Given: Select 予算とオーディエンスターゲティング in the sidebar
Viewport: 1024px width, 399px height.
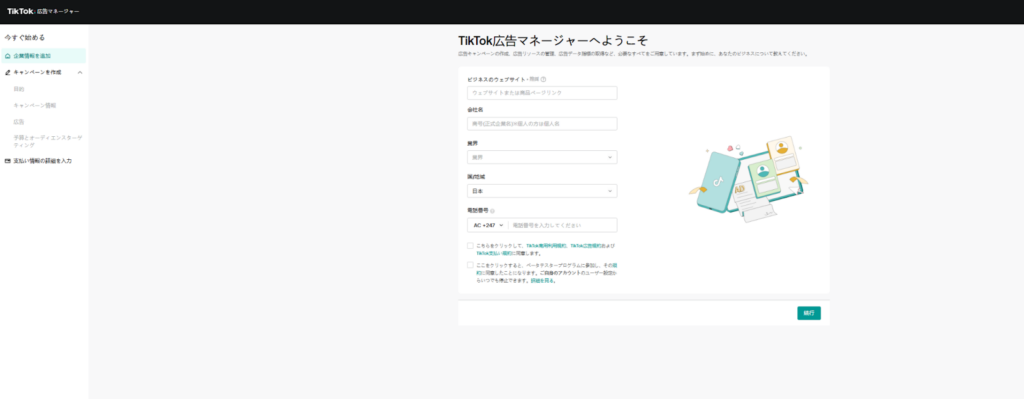Looking at the screenshot, I should pyautogui.click(x=48, y=141).
